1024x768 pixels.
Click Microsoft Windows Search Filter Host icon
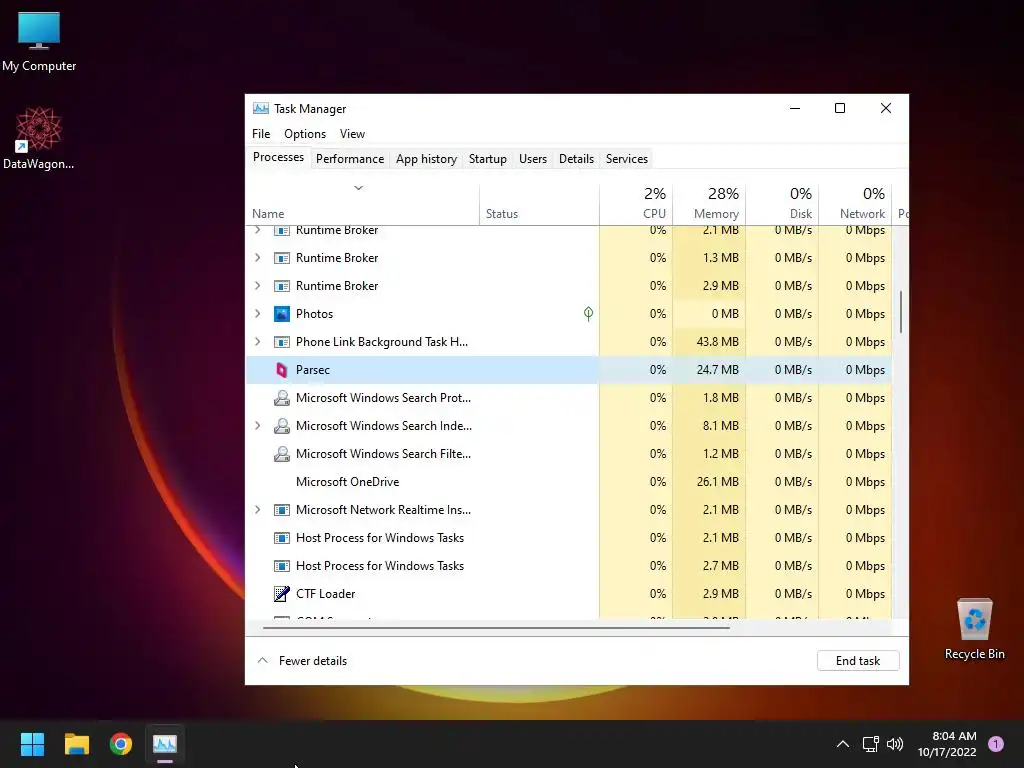(x=281, y=455)
